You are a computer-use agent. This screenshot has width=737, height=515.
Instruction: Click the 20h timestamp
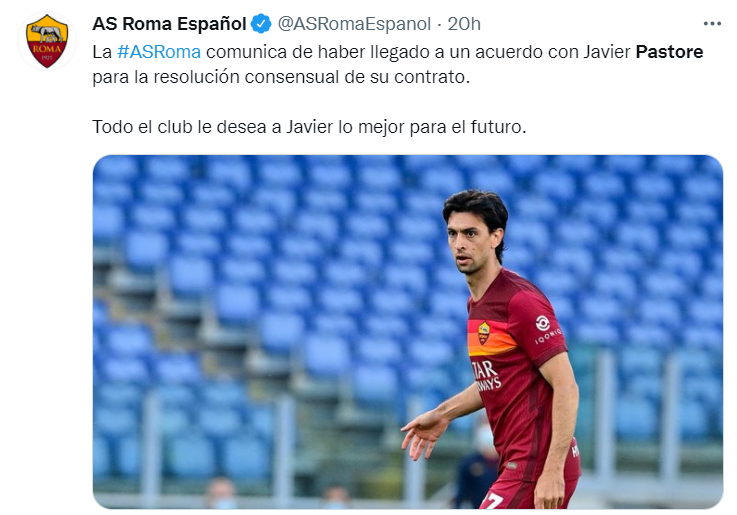point(464,23)
